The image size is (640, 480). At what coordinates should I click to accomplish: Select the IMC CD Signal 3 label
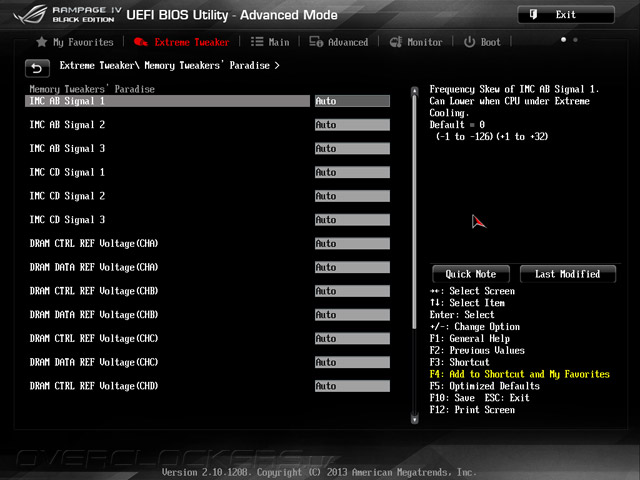click(67, 220)
